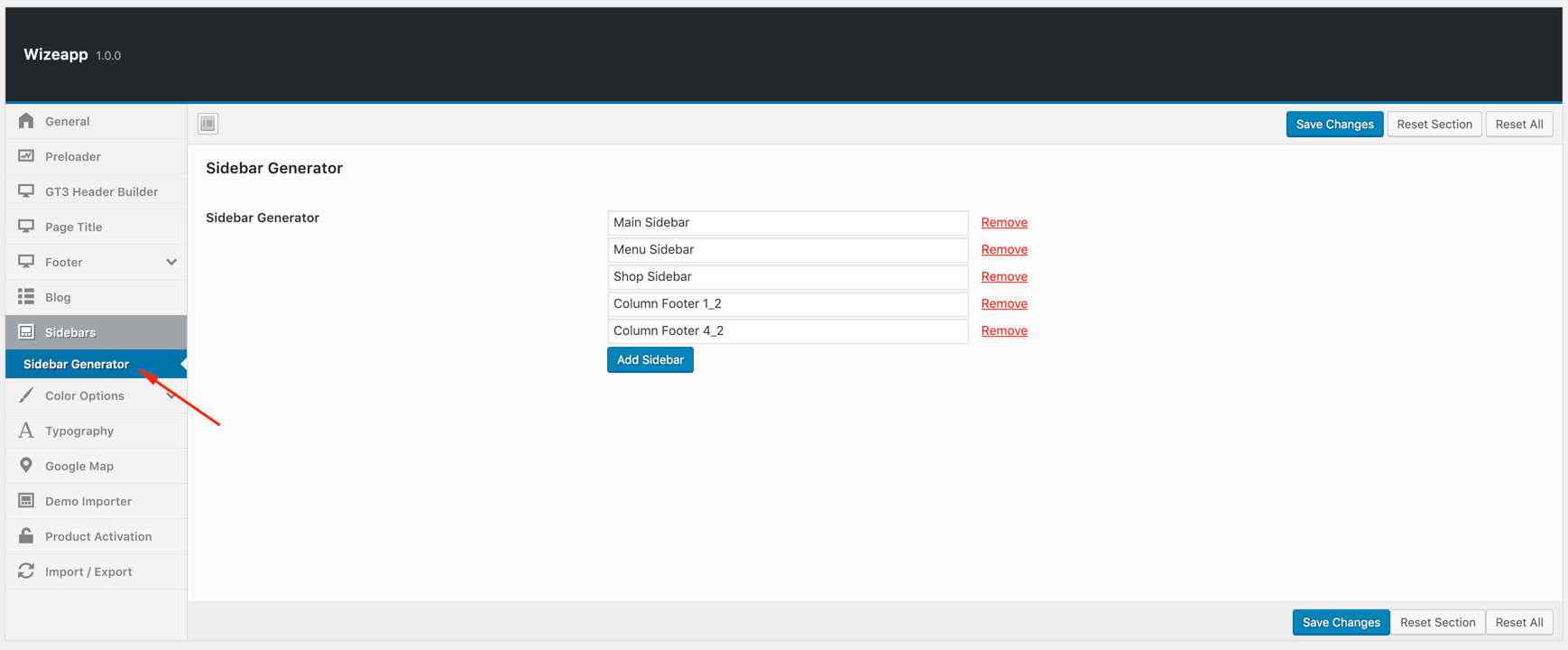Click the bottom Reset All button
The width and height of the screenshot is (1568, 650).
click(1519, 622)
